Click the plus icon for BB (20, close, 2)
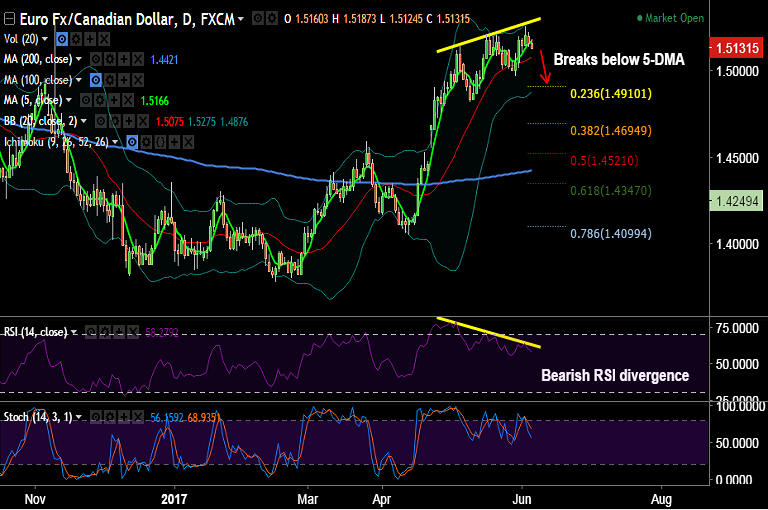The width and height of the screenshot is (768, 510). [129, 121]
